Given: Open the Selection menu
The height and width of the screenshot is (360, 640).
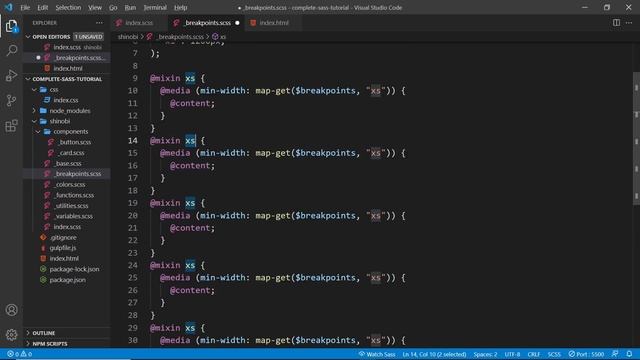Looking at the screenshot, I should coord(68,7).
